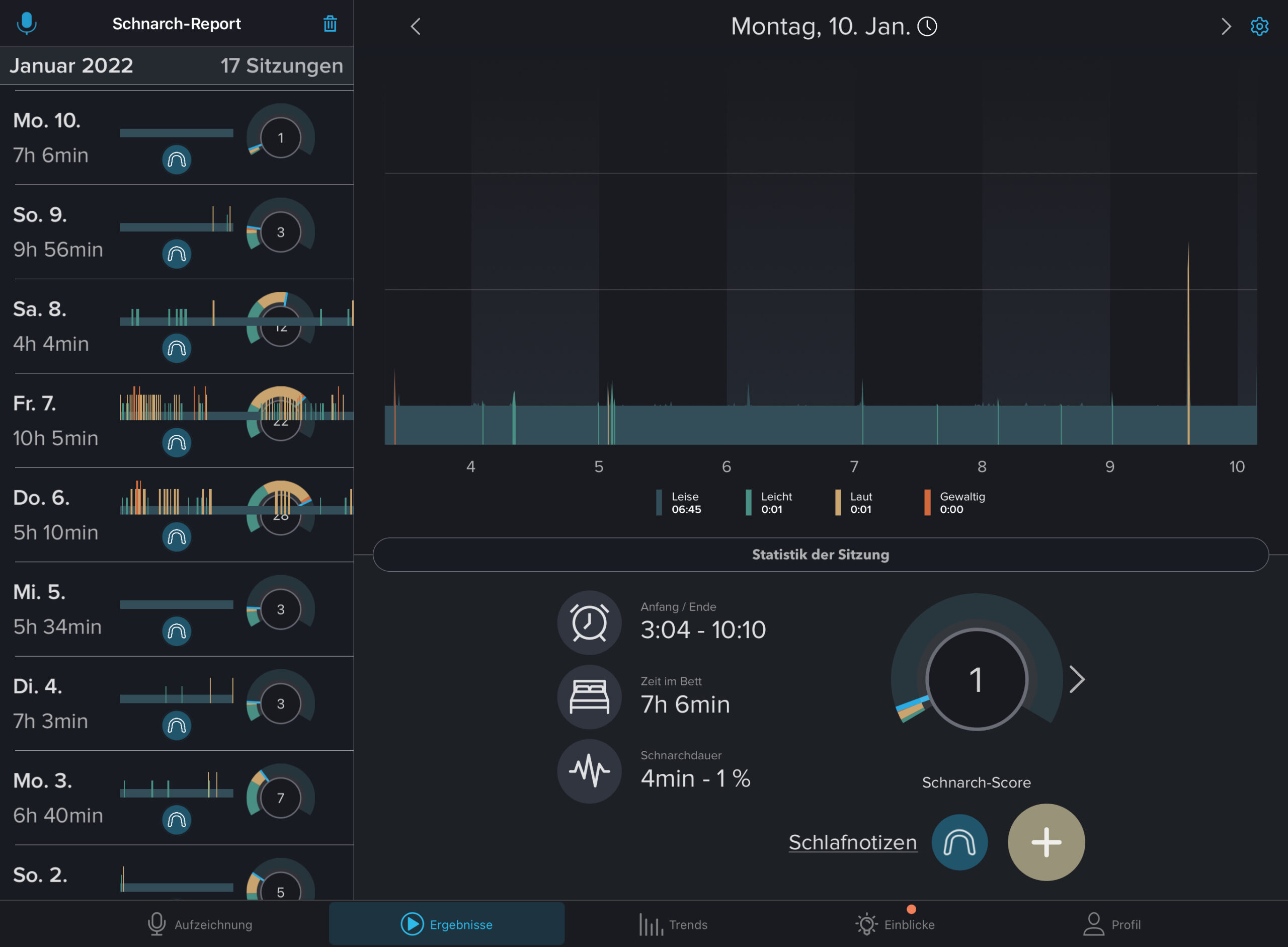
Task: Tap the mouthguard icon next to Schlafnotizen
Action: [959, 842]
